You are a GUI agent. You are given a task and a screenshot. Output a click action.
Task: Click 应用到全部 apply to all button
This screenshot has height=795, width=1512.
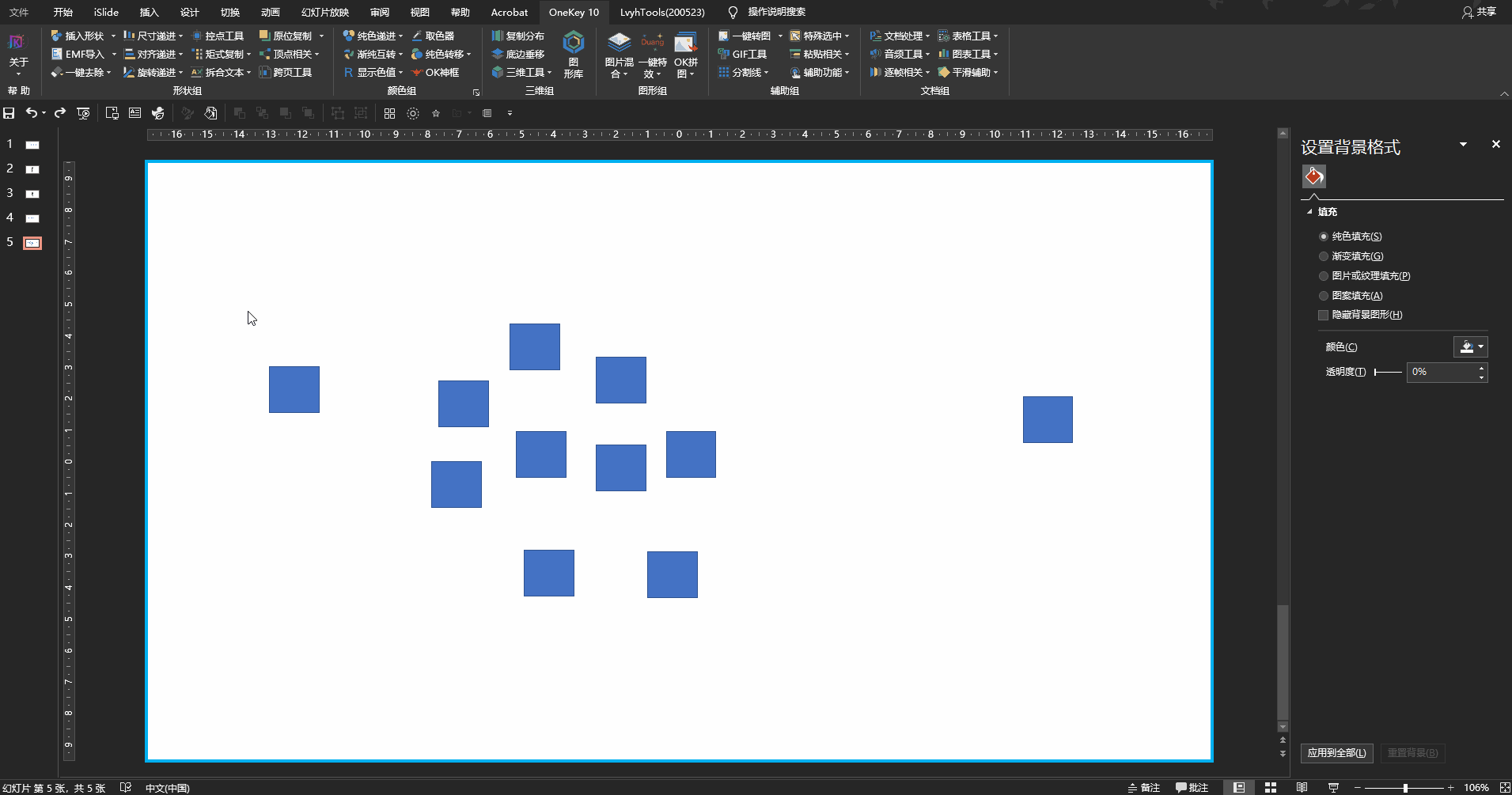(x=1336, y=753)
